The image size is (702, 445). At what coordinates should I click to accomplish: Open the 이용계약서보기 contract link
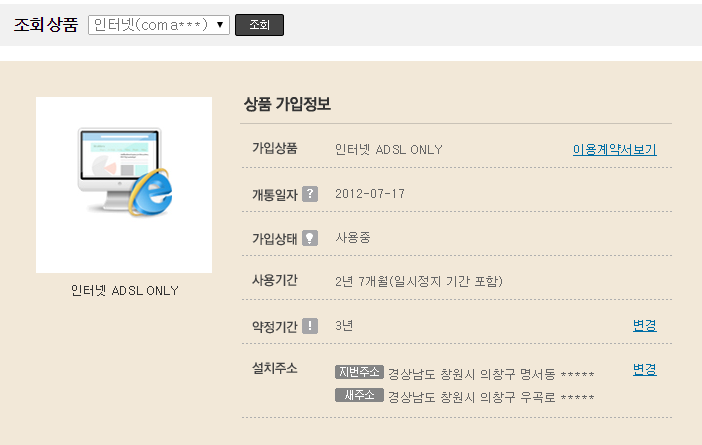click(614, 150)
